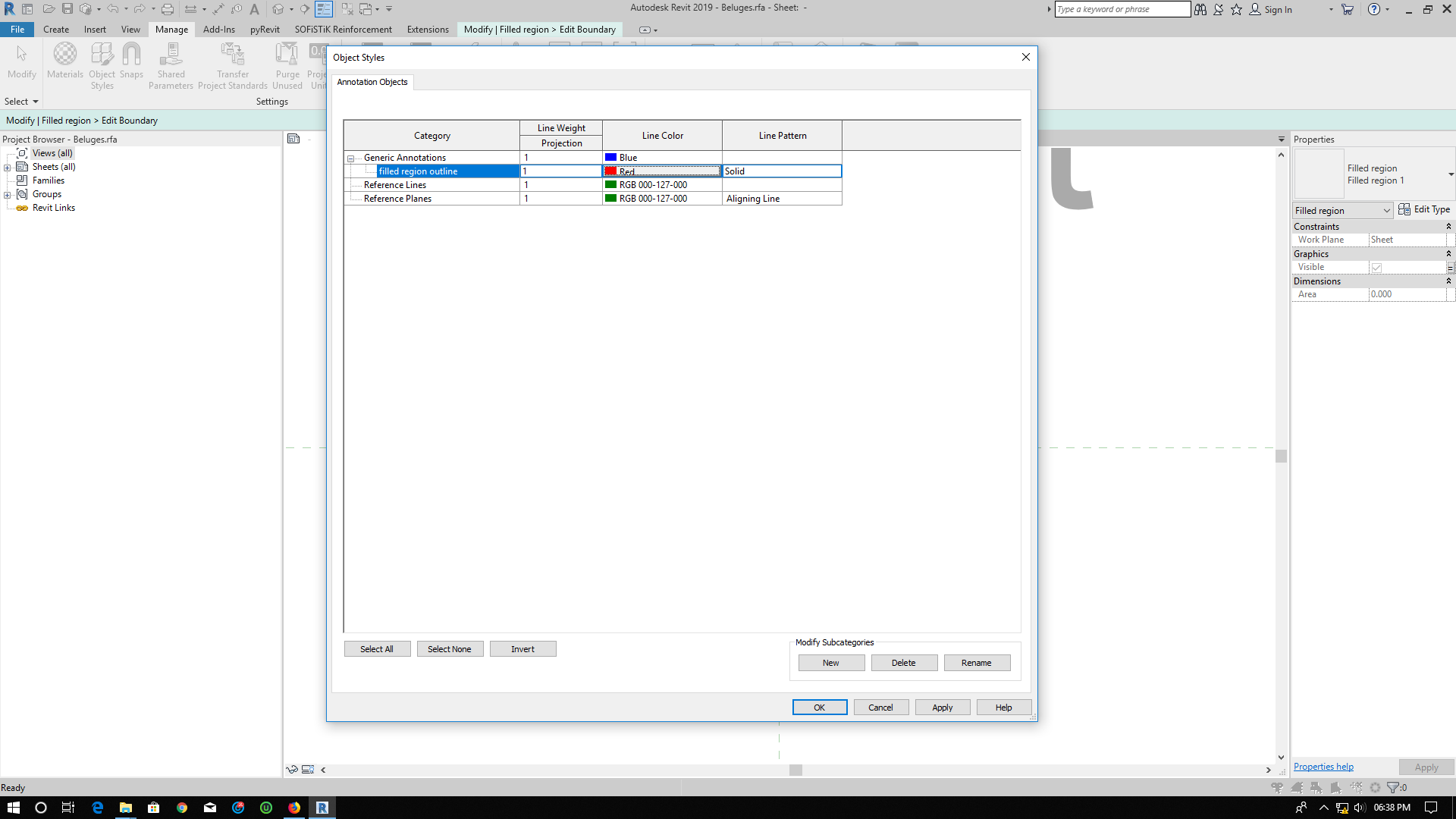Open the Create ribbon tab
The height and width of the screenshot is (819, 1456).
point(56,29)
